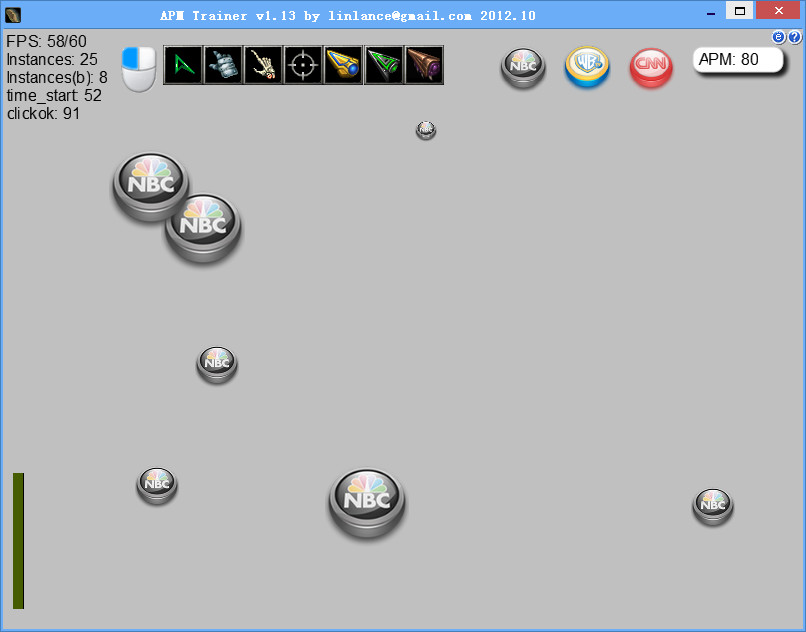Select the NBC skin button beside WB

point(523,67)
